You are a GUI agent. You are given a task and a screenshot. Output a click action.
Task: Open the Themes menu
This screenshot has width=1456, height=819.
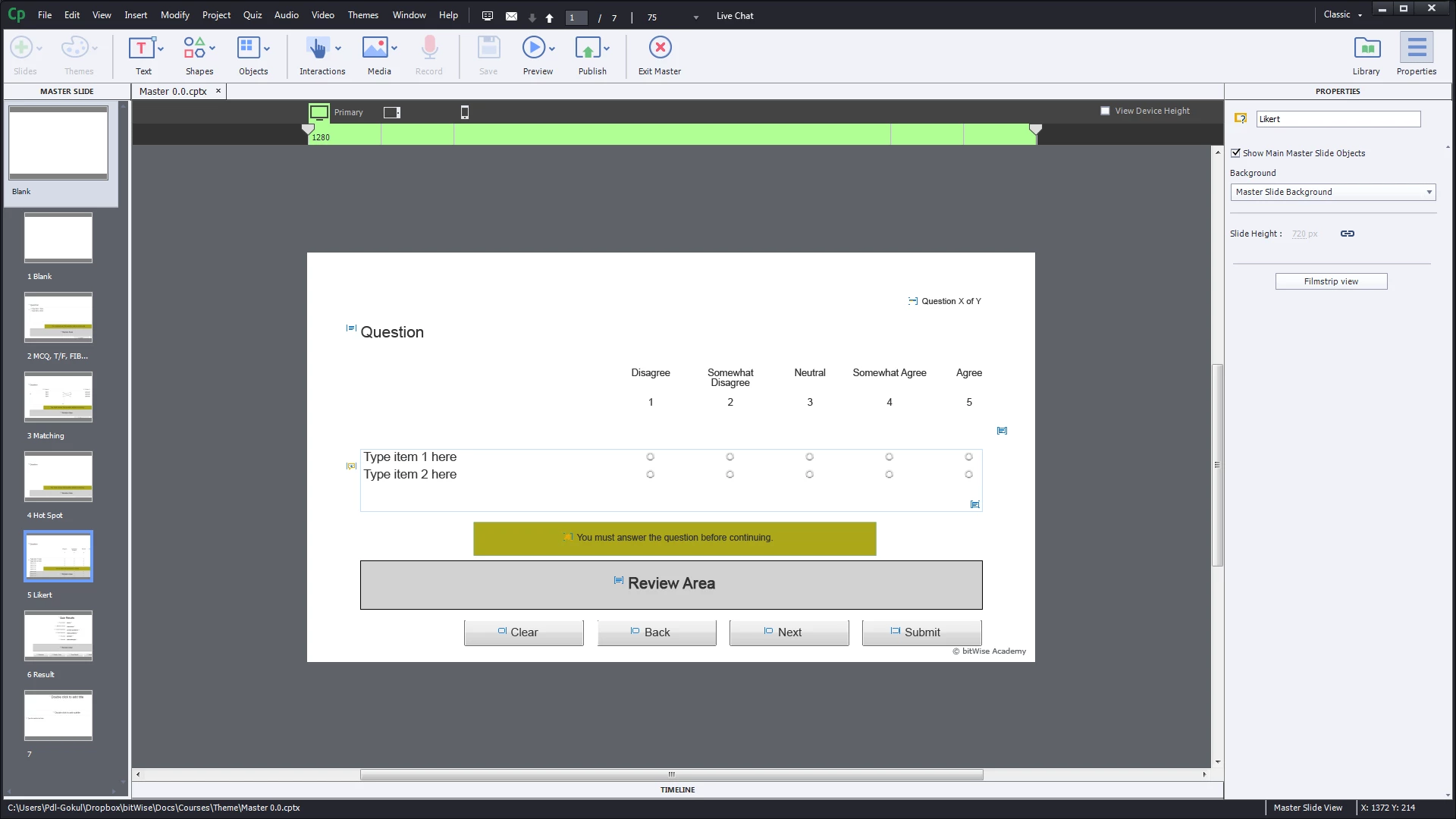362,15
